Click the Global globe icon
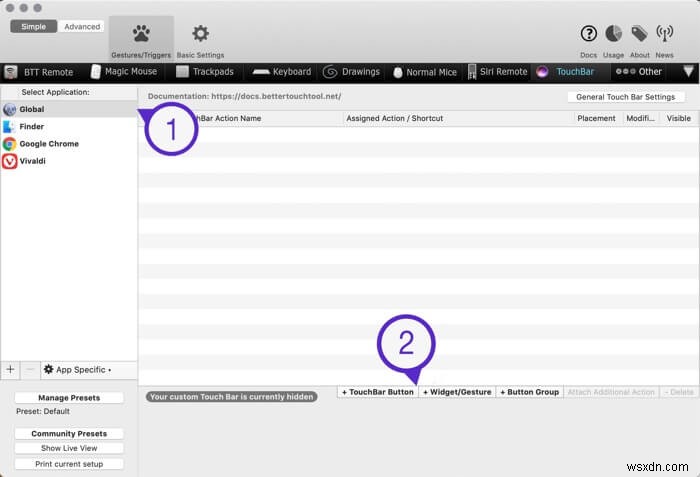Viewport: 700px width, 477px height. pyautogui.click(x=9, y=109)
